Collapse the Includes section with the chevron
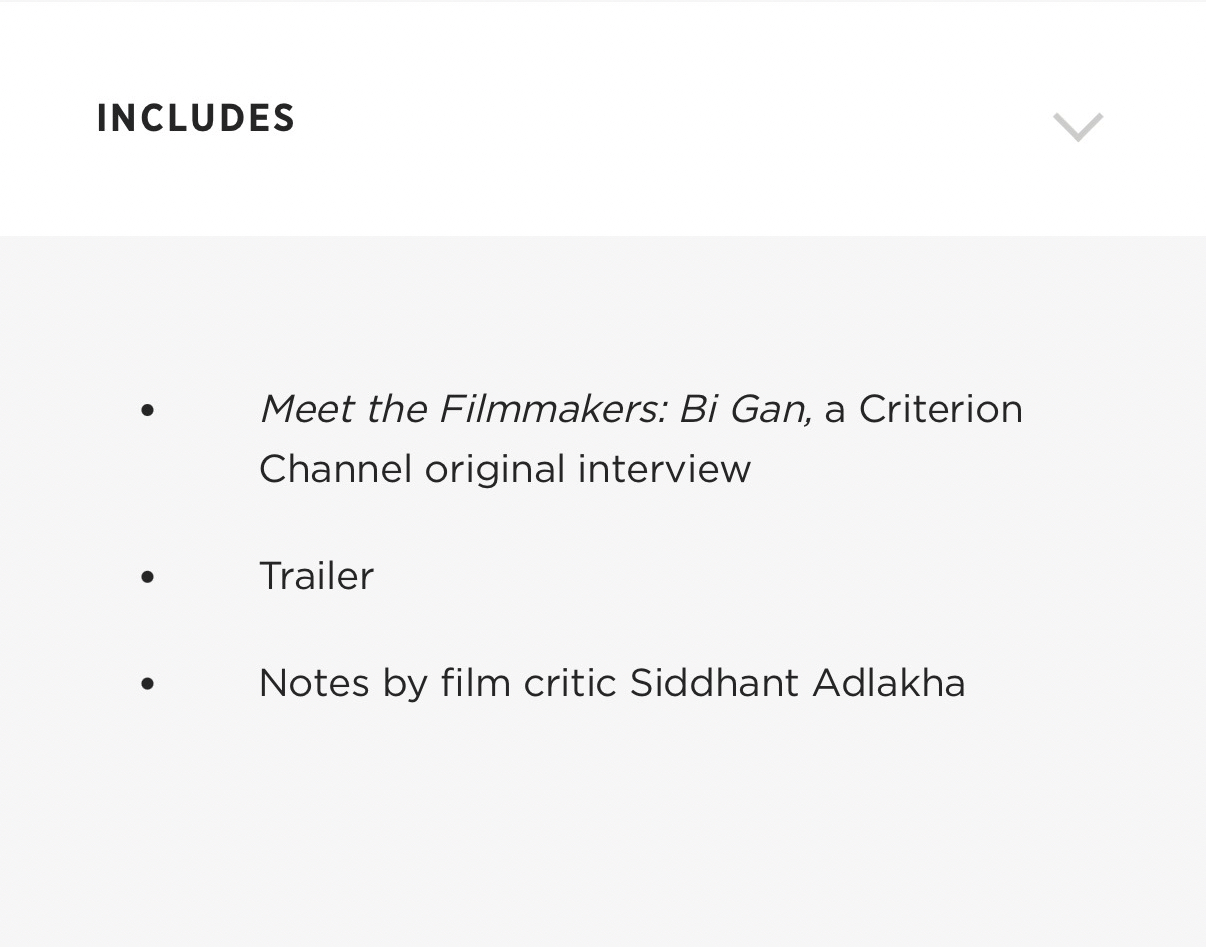The height and width of the screenshot is (947, 1206). pyautogui.click(x=1077, y=127)
